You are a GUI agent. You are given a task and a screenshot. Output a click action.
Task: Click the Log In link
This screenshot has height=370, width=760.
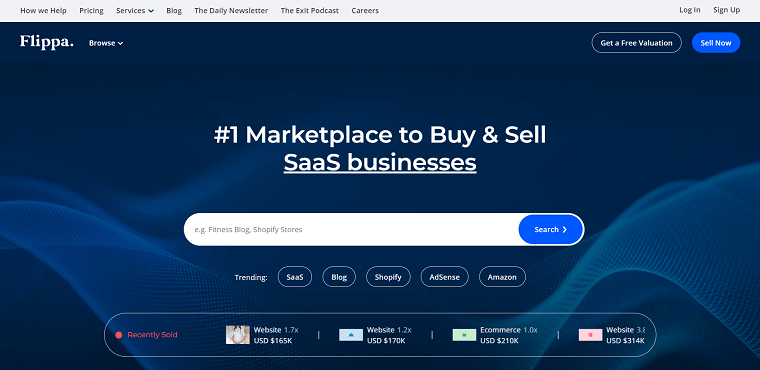690,10
